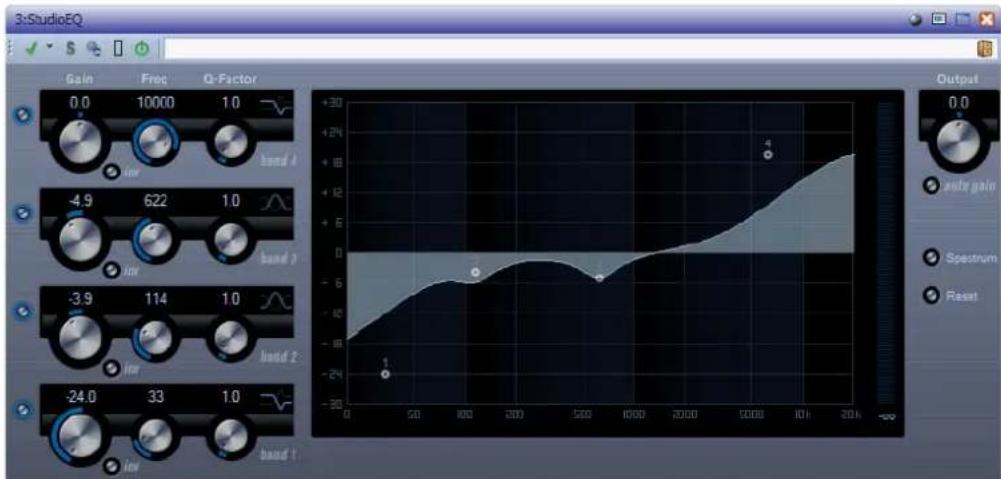Enable the inv button on band 1
Viewport: 1001px width, 479px height.
(111, 466)
